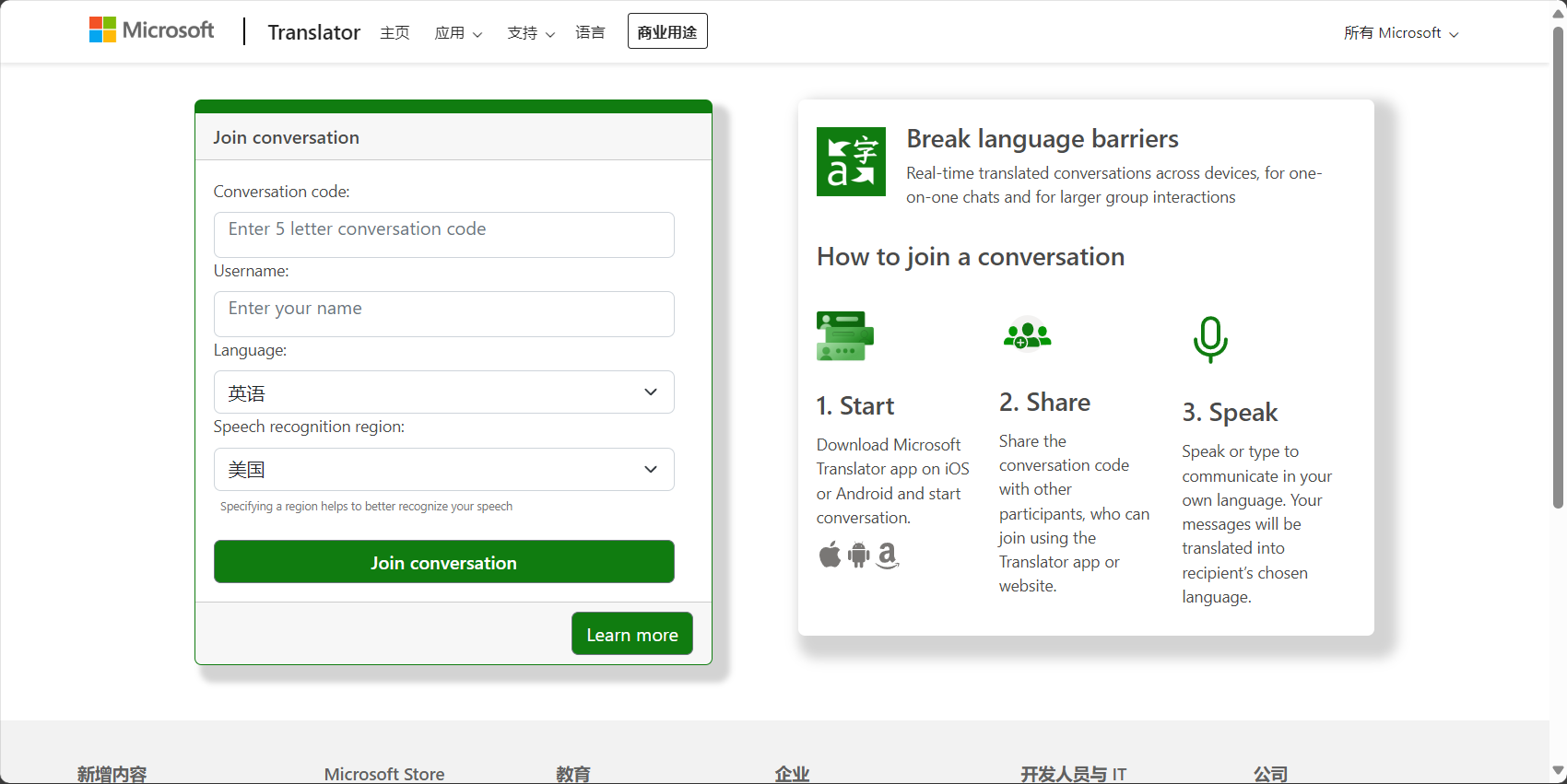Open the speech recognition region dropdown 美国

tap(444, 469)
